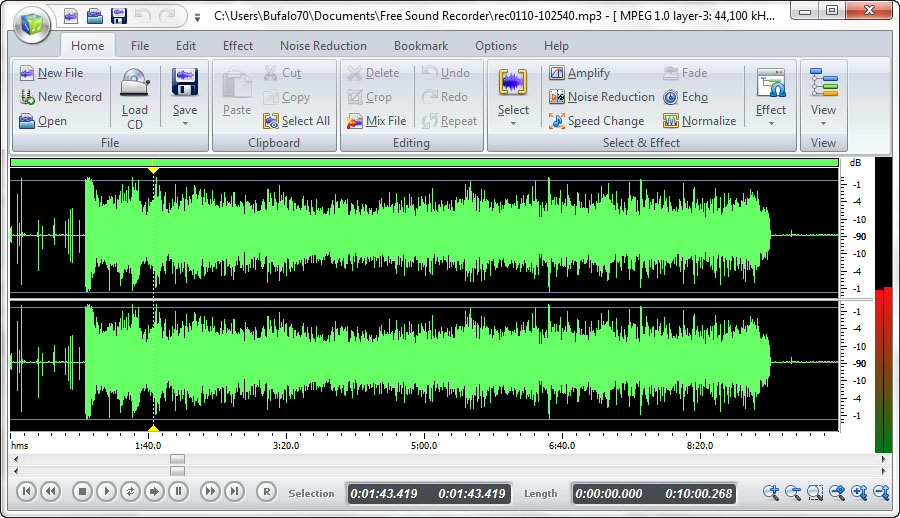
Task: Click Select All in Clipboard group
Action: point(297,121)
